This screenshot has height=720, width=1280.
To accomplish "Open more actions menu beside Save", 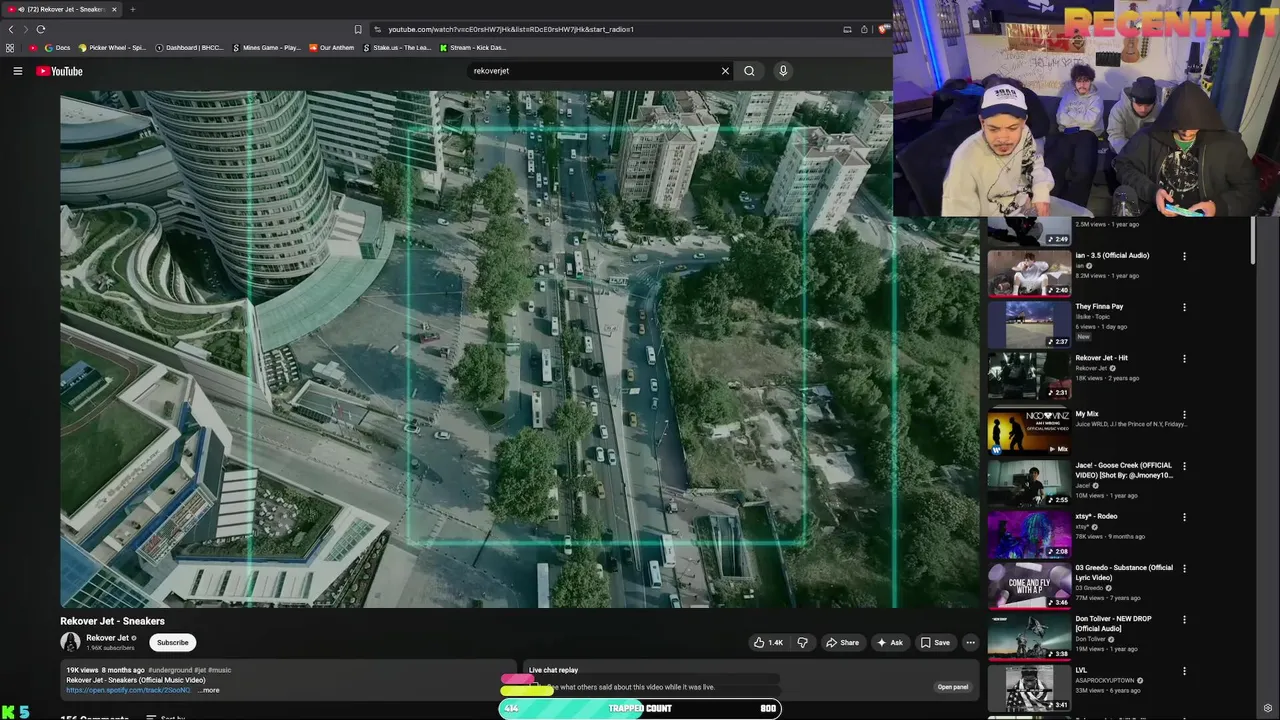I will pyautogui.click(x=970, y=643).
